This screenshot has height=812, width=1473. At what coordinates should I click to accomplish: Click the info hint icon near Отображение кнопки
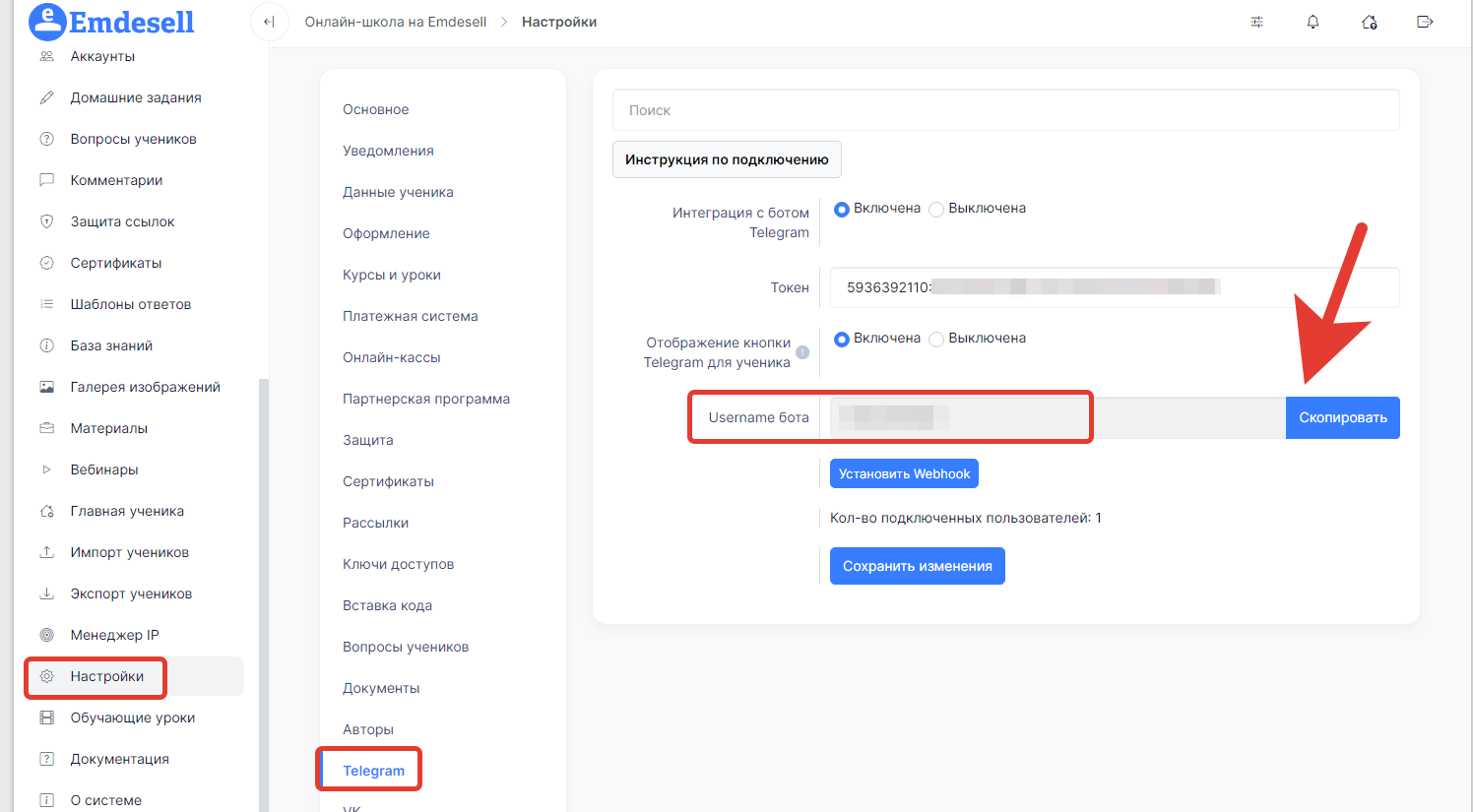(802, 352)
